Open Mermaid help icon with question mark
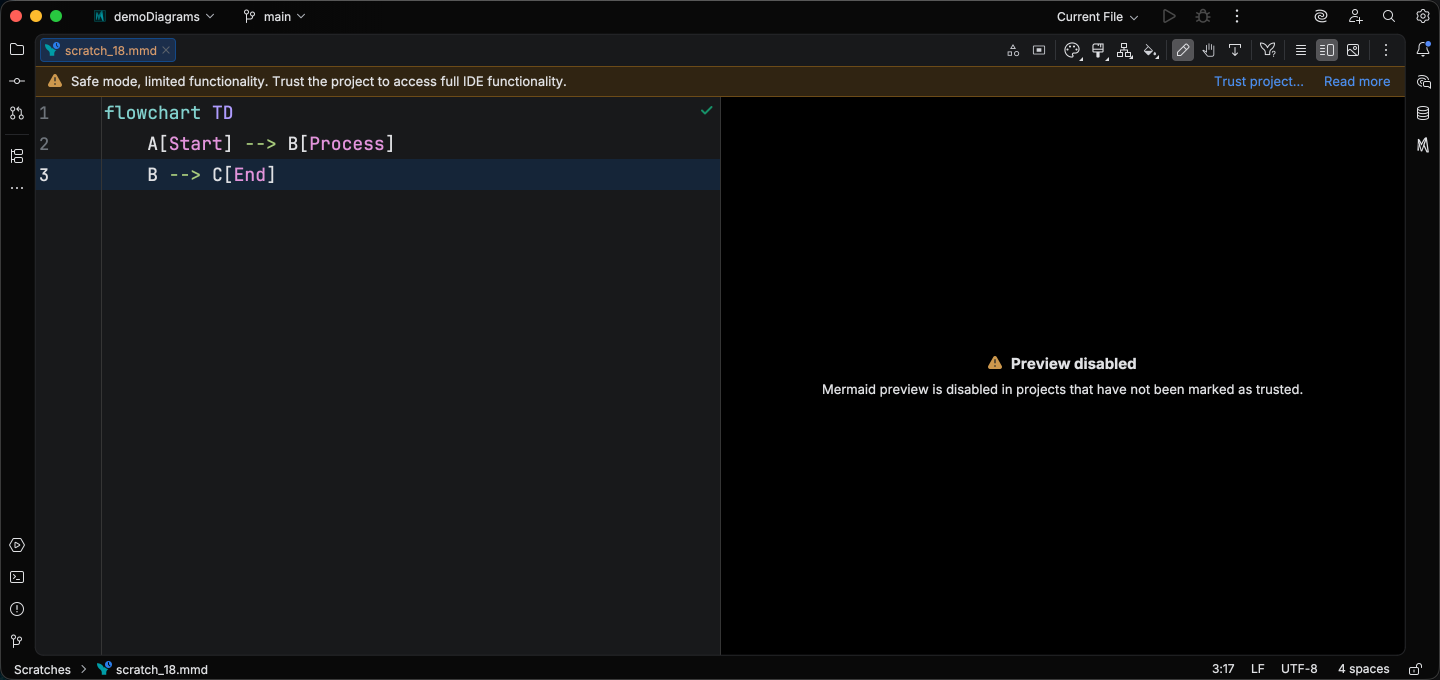Viewport: 1440px width, 680px height. 1268,50
